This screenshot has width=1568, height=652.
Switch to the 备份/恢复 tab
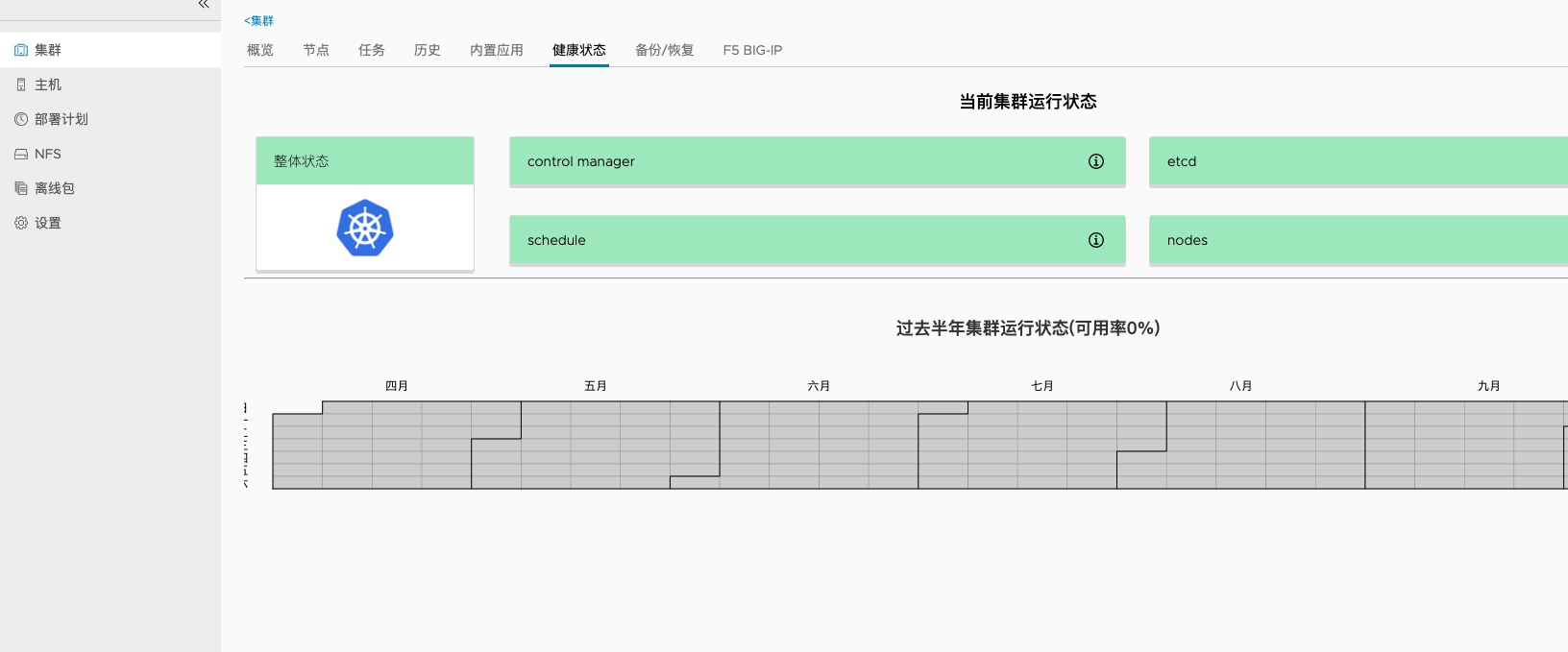665,50
